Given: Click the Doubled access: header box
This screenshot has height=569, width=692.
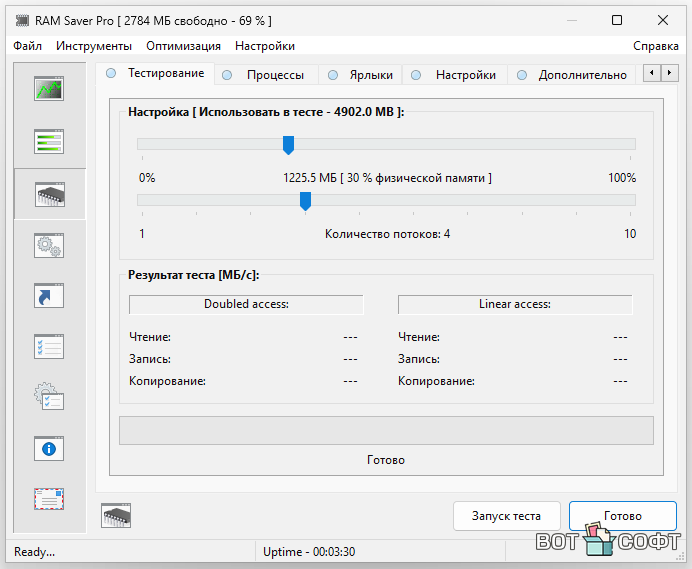Looking at the screenshot, I should click(246, 304).
